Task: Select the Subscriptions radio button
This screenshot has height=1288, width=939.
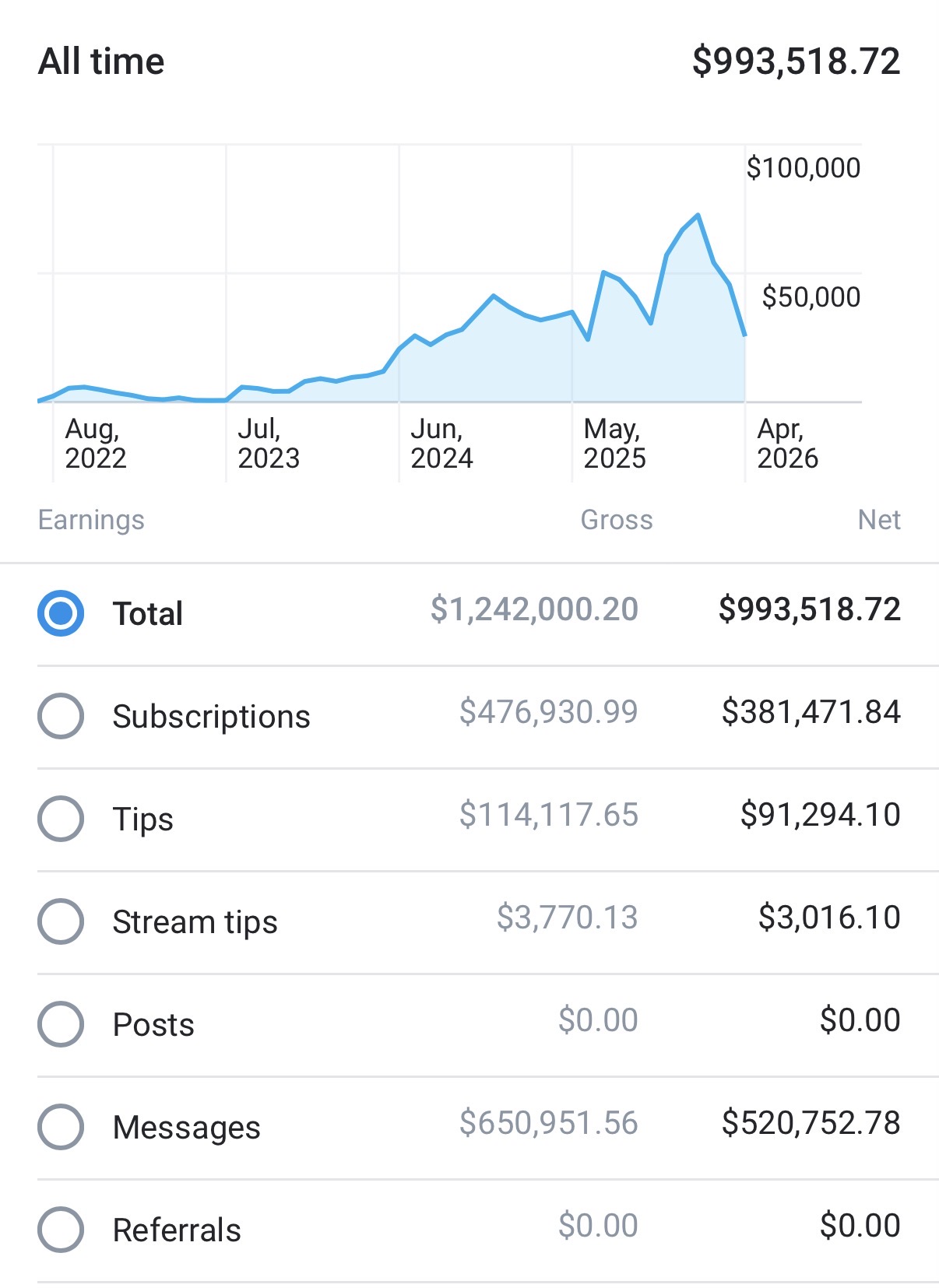Action: [61, 716]
